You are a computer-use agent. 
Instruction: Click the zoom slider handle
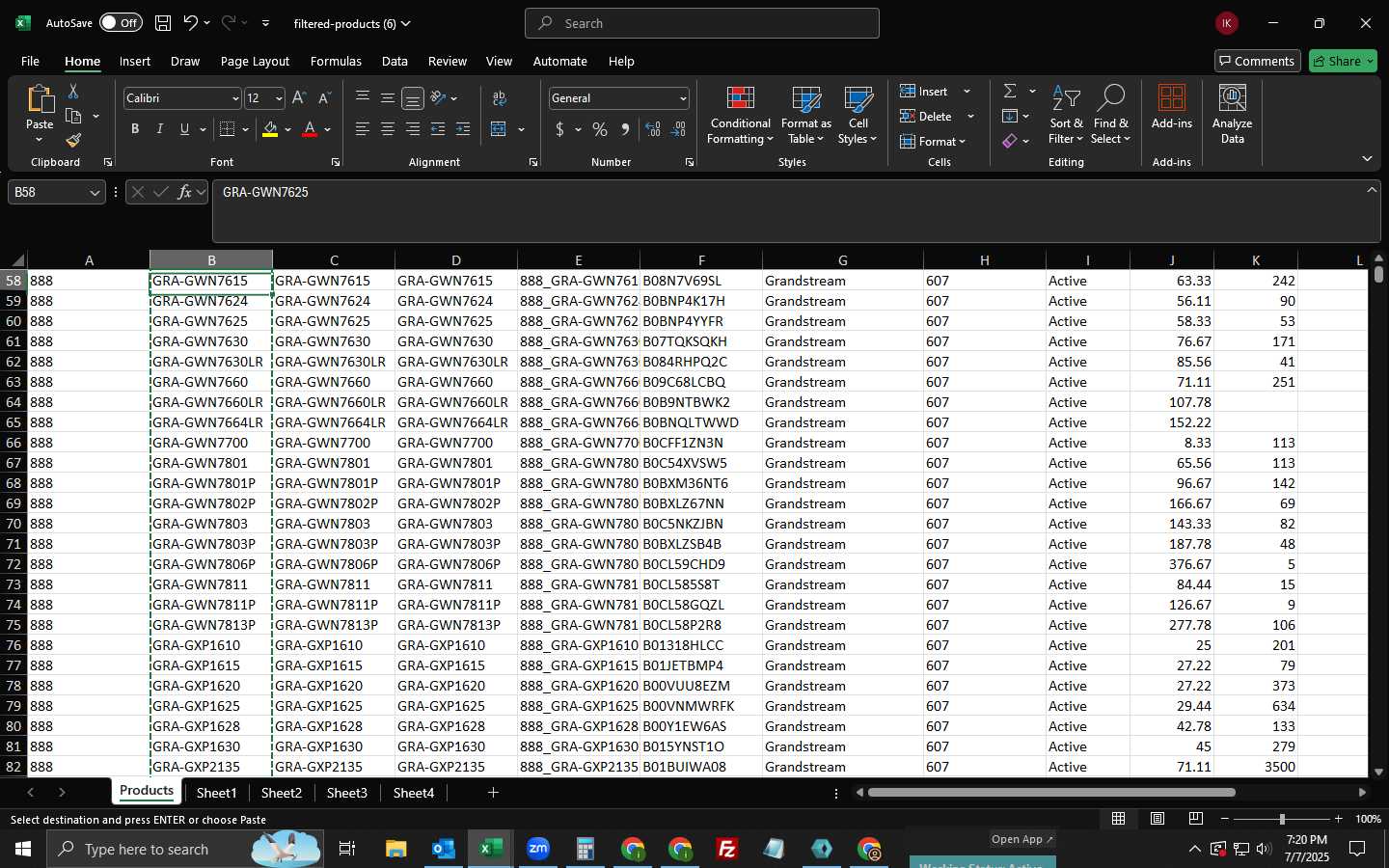(x=1282, y=819)
